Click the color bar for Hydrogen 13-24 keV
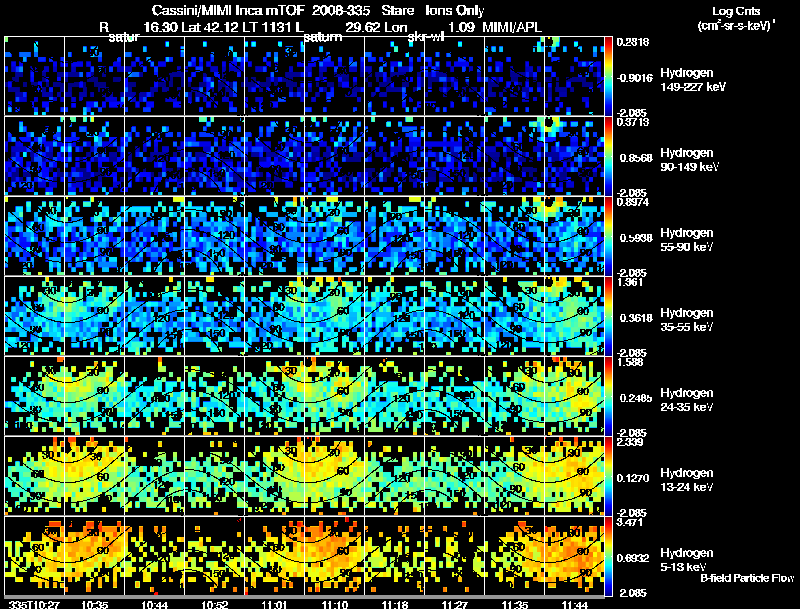The height and width of the screenshot is (609, 800). [x=608, y=476]
